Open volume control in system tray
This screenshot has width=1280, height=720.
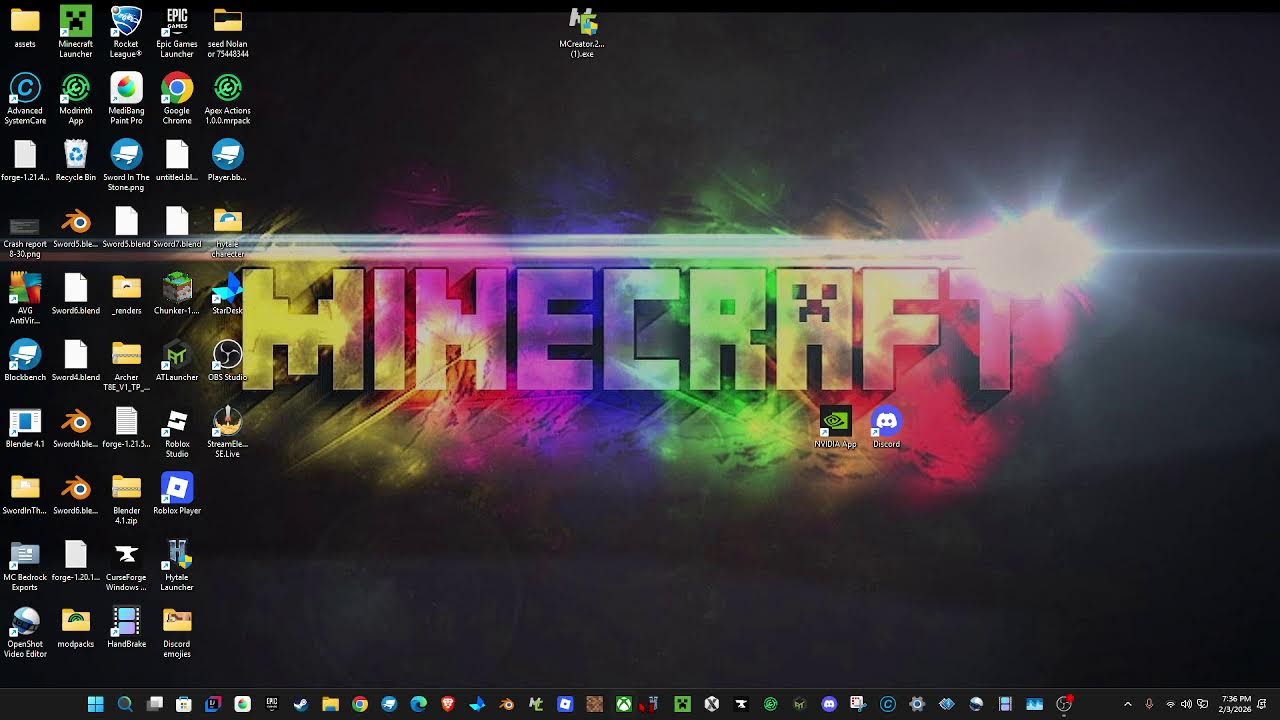pyautogui.click(x=1186, y=704)
